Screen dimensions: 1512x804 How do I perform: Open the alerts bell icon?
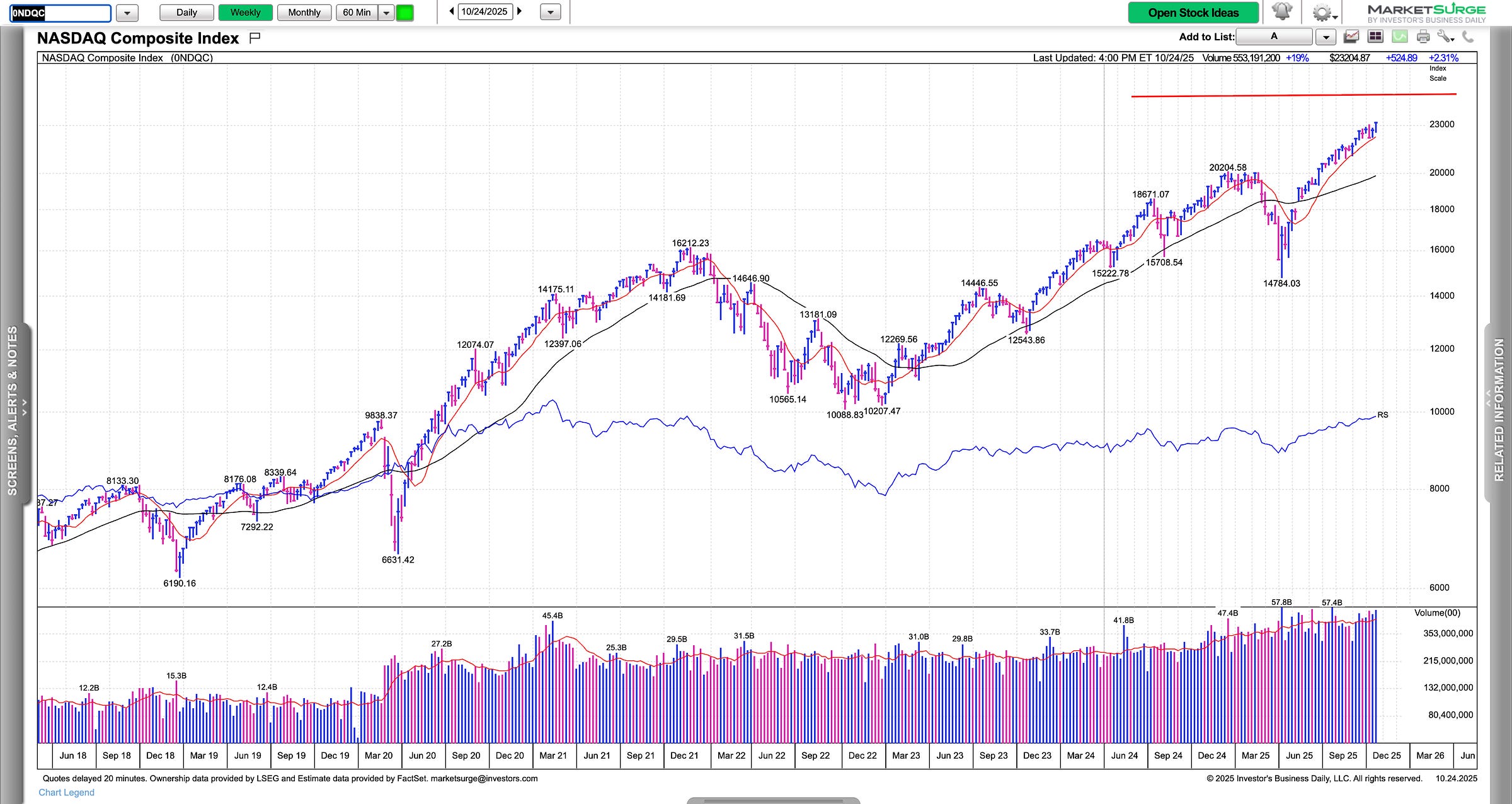click(x=1282, y=12)
